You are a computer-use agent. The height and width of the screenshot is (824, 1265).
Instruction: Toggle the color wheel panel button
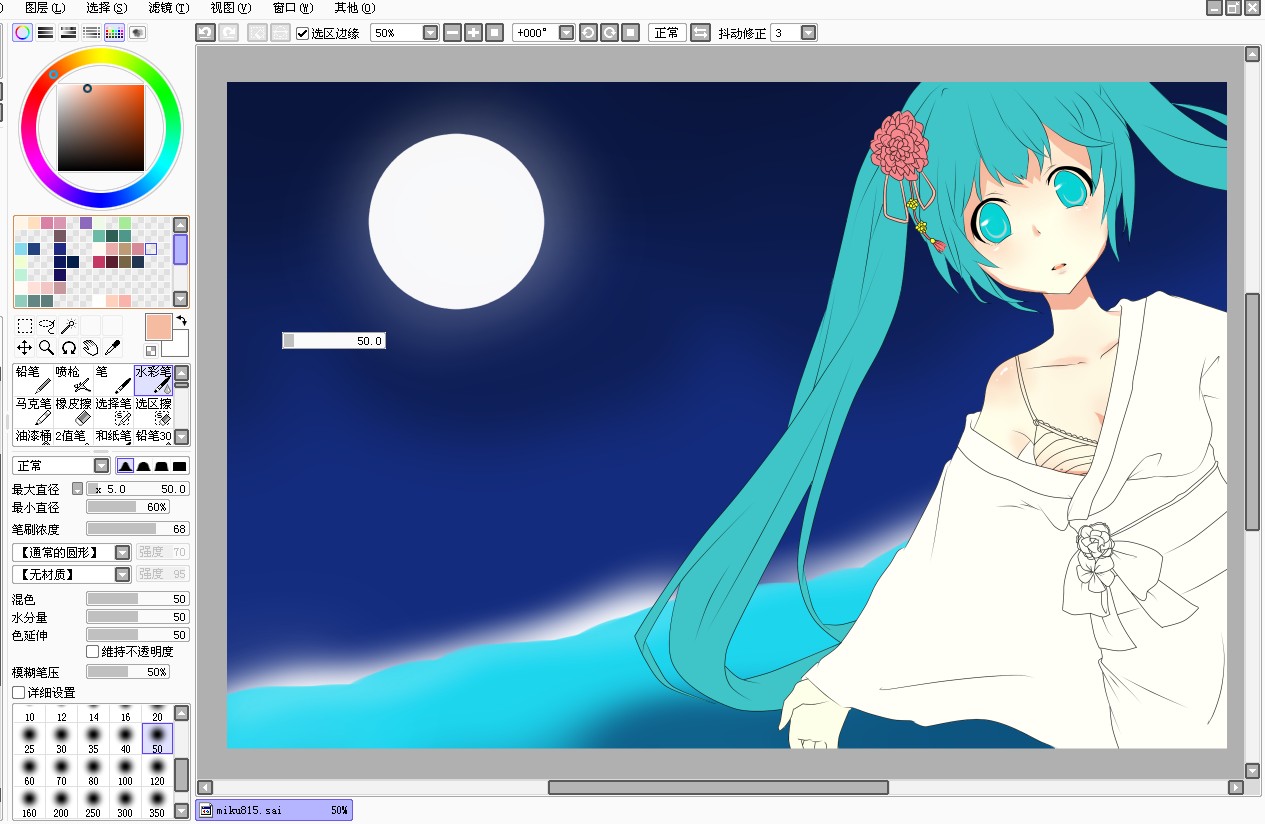coord(22,32)
